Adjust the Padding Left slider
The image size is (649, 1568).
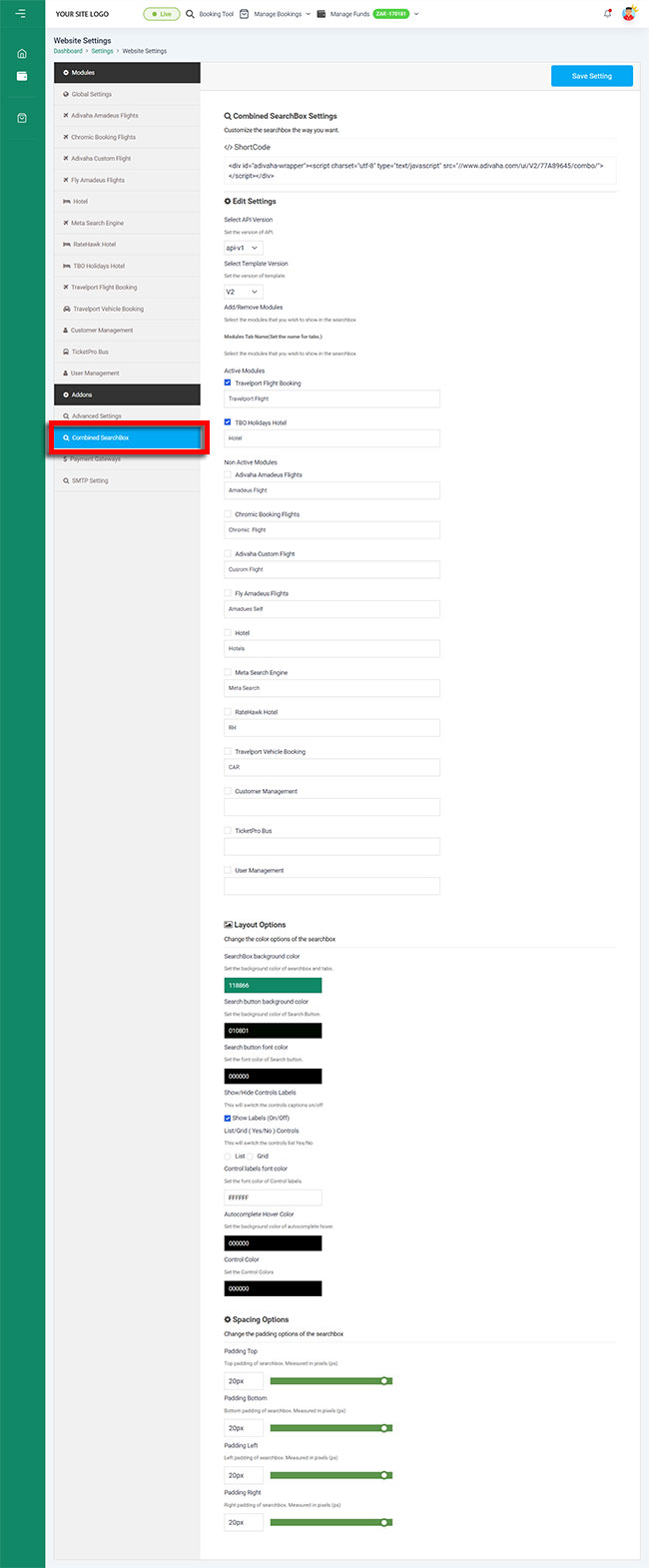pos(330,1475)
